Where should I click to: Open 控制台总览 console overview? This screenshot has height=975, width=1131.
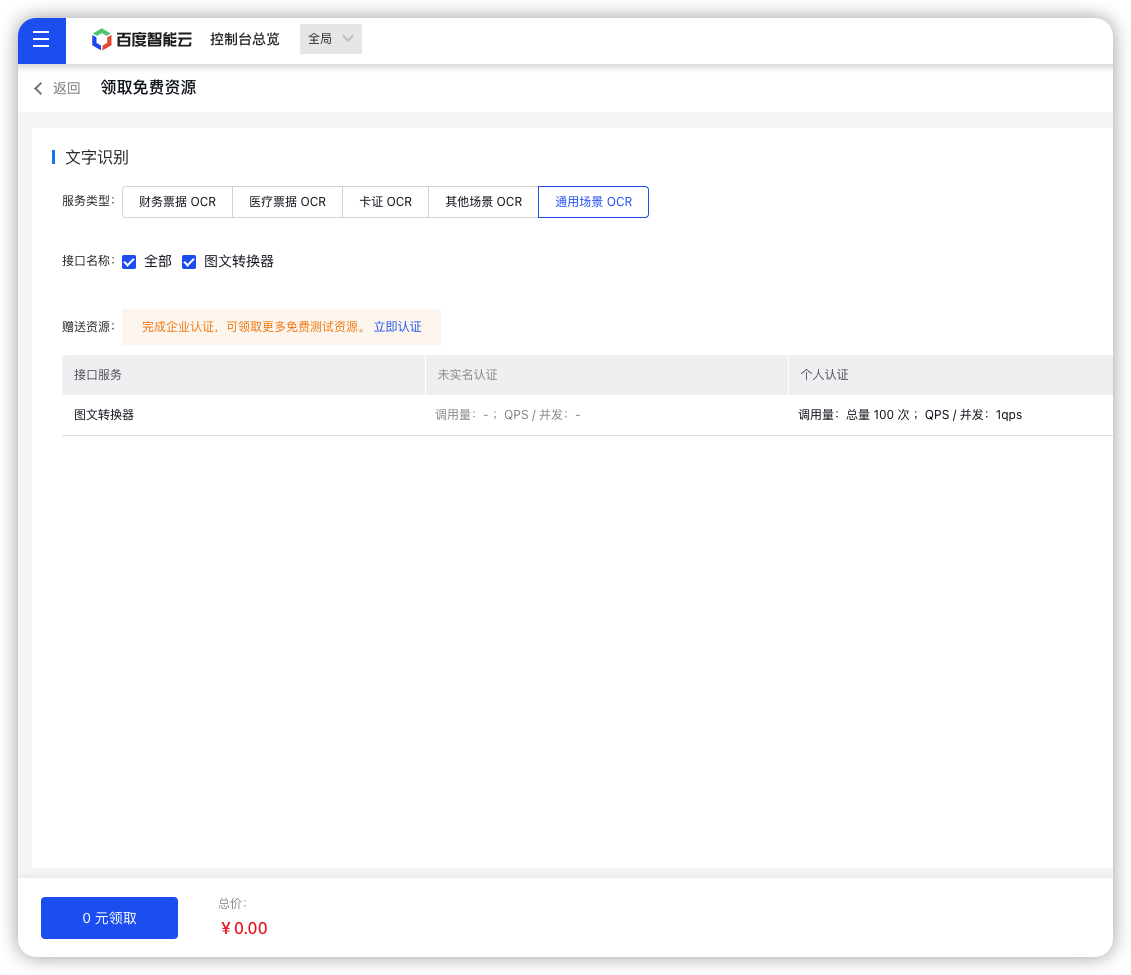[x=245, y=40]
